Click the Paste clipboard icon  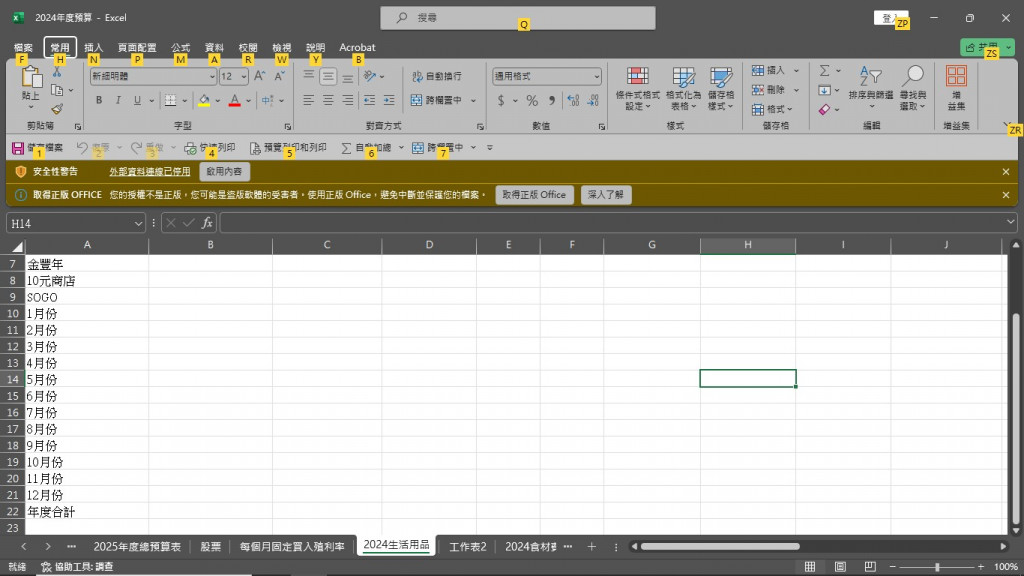pos(31,78)
